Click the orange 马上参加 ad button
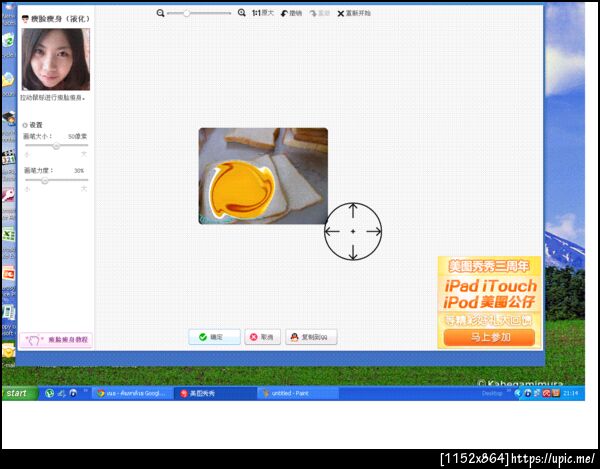The height and width of the screenshot is (469, 600). [489, 337]
